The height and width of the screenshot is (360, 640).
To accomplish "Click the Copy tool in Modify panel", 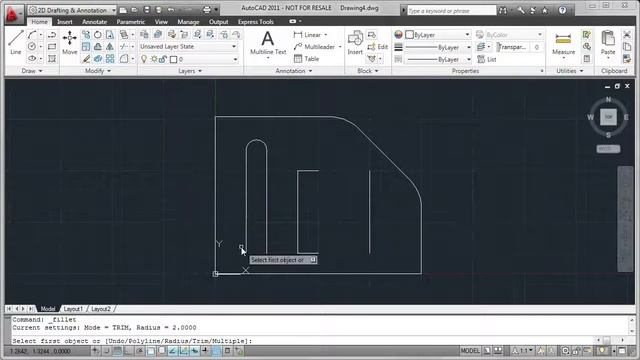I will pyautogui.click(x=86, y=35).
